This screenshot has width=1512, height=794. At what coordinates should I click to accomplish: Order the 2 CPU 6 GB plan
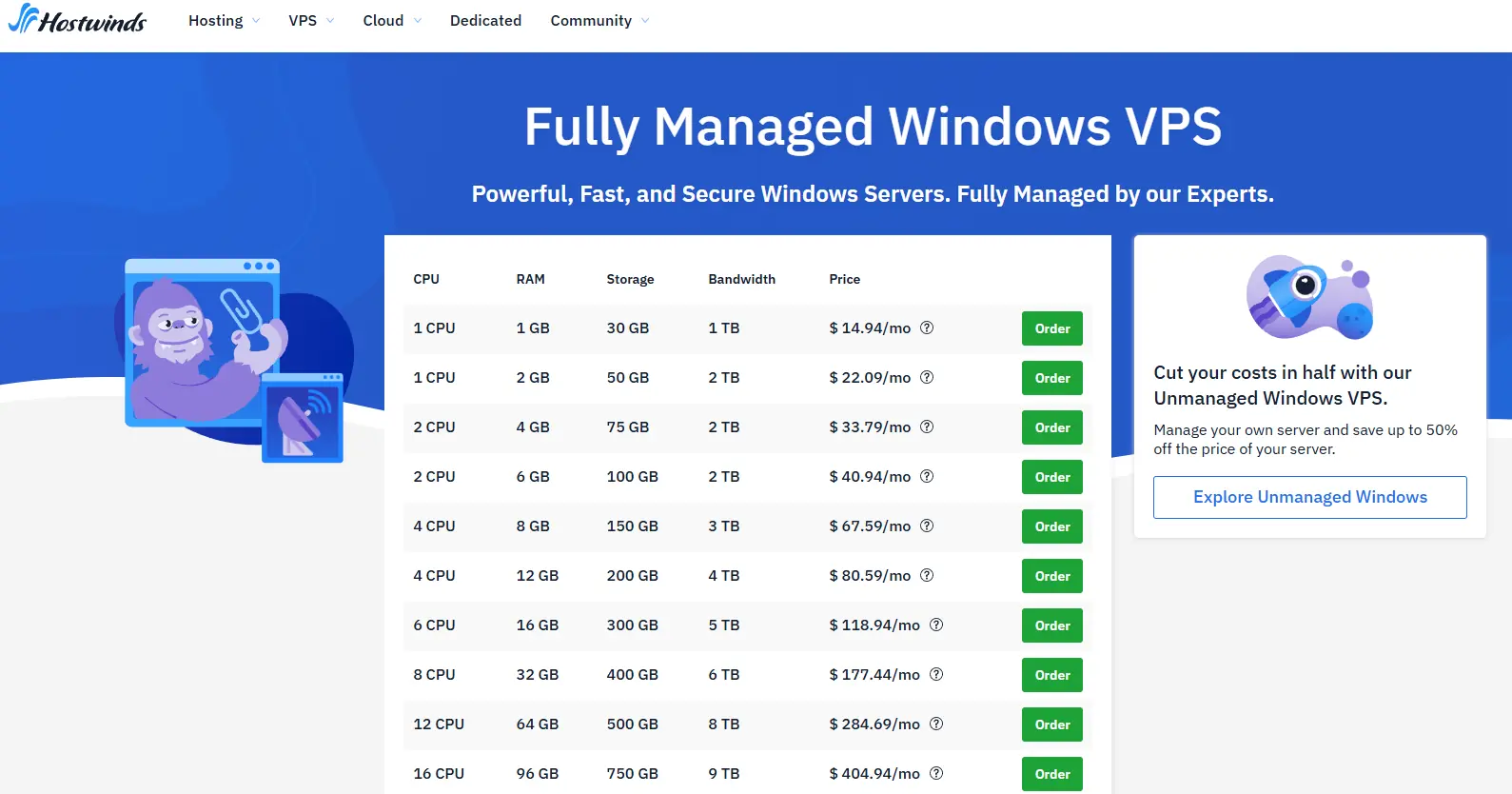[1052, 477]
